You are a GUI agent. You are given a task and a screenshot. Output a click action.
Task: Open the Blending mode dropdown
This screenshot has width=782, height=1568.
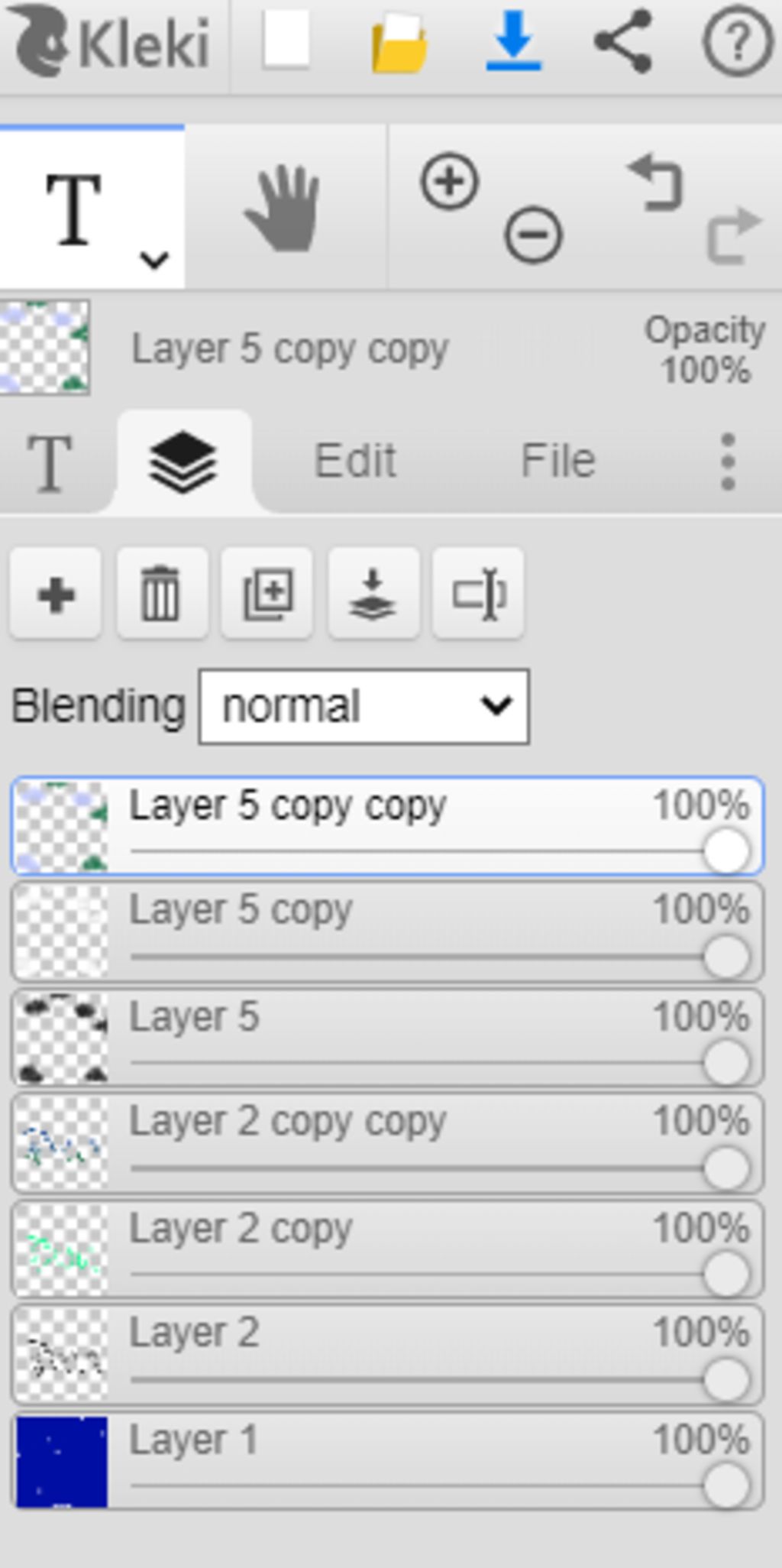pos(364,706)
